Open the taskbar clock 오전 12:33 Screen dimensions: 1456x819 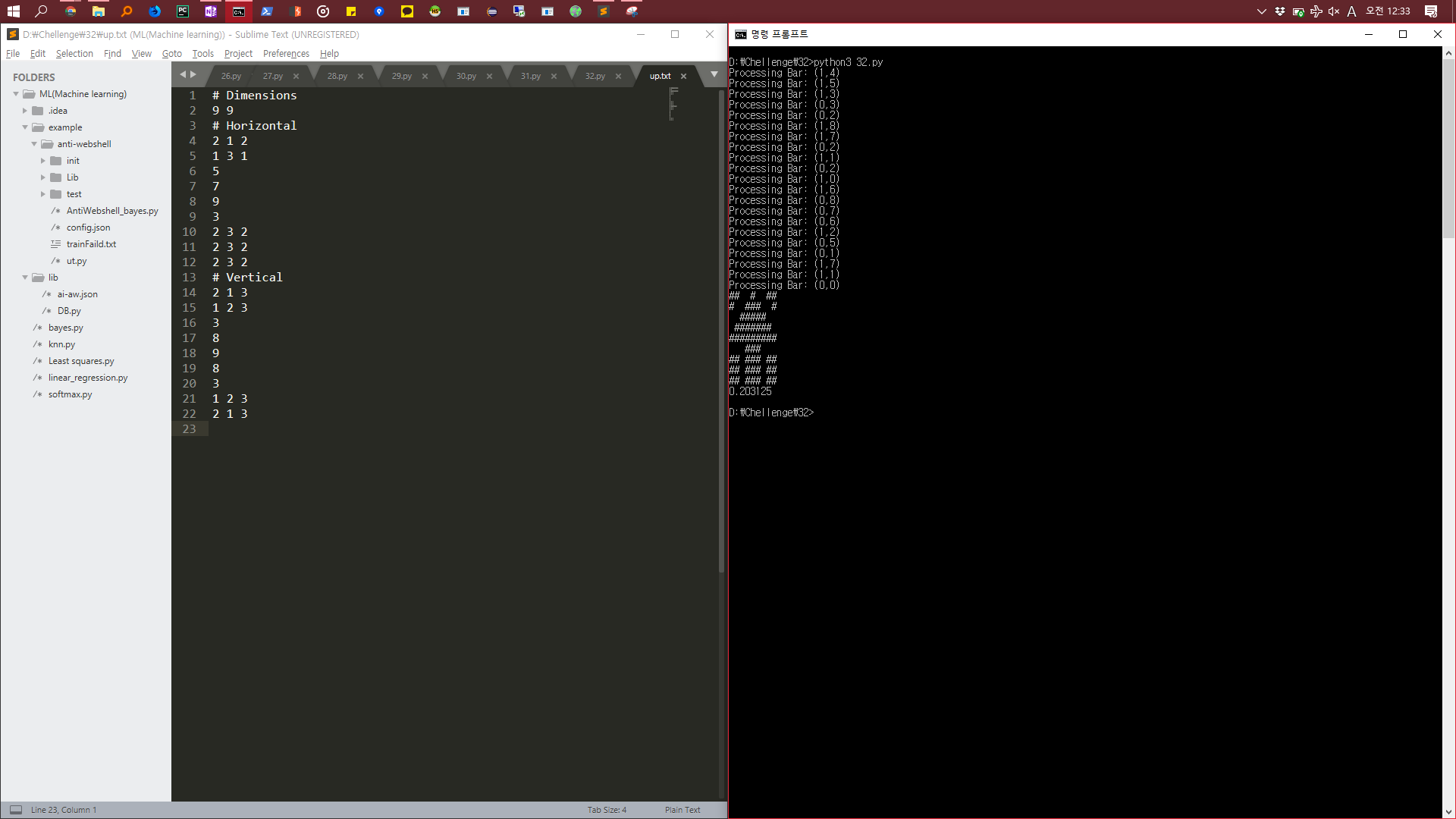(1388, 11)
